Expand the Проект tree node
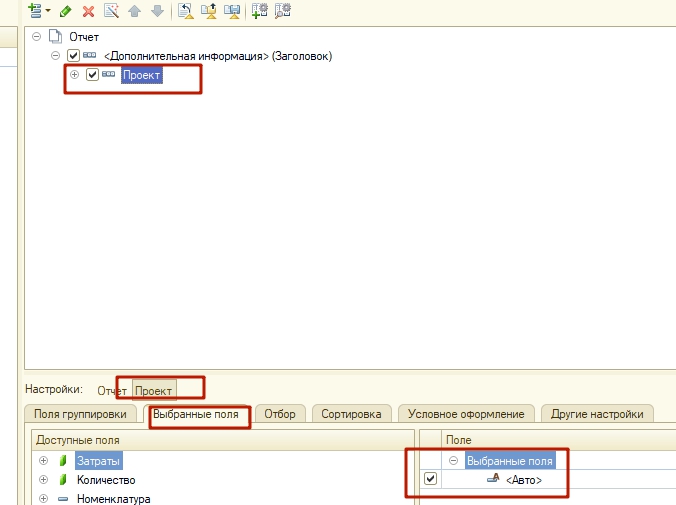 pyautogui.click(x=74, y=75)
